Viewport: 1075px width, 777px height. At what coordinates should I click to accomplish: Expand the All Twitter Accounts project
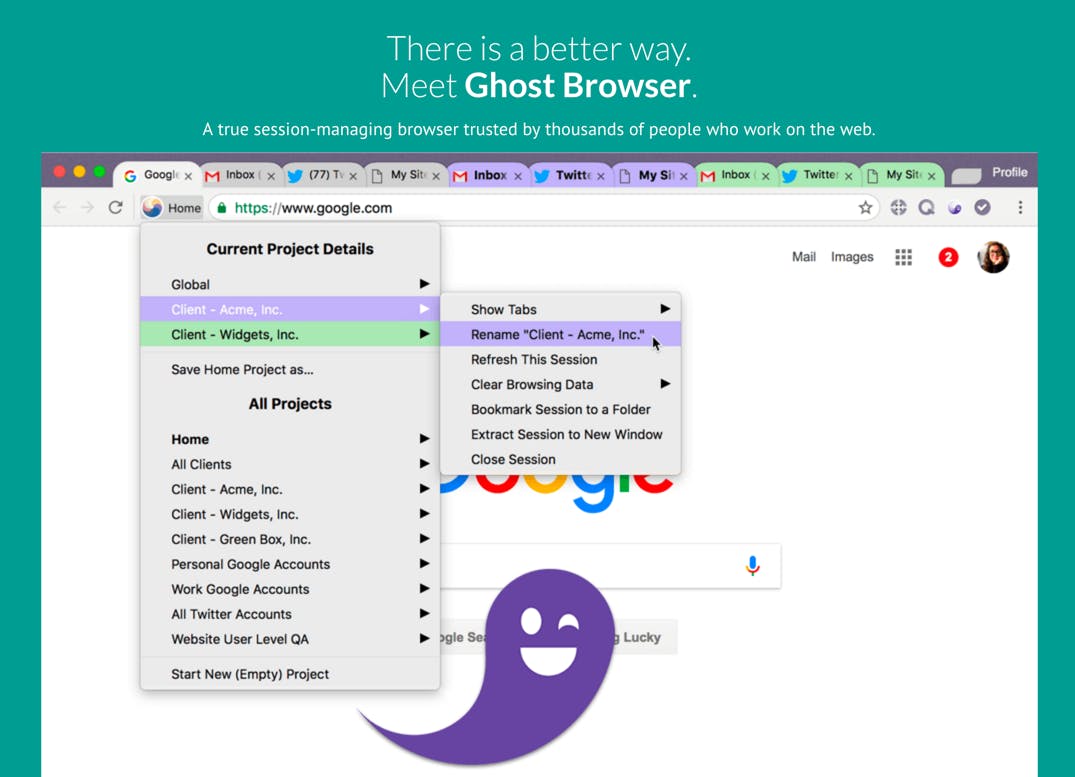click(290, 614)
